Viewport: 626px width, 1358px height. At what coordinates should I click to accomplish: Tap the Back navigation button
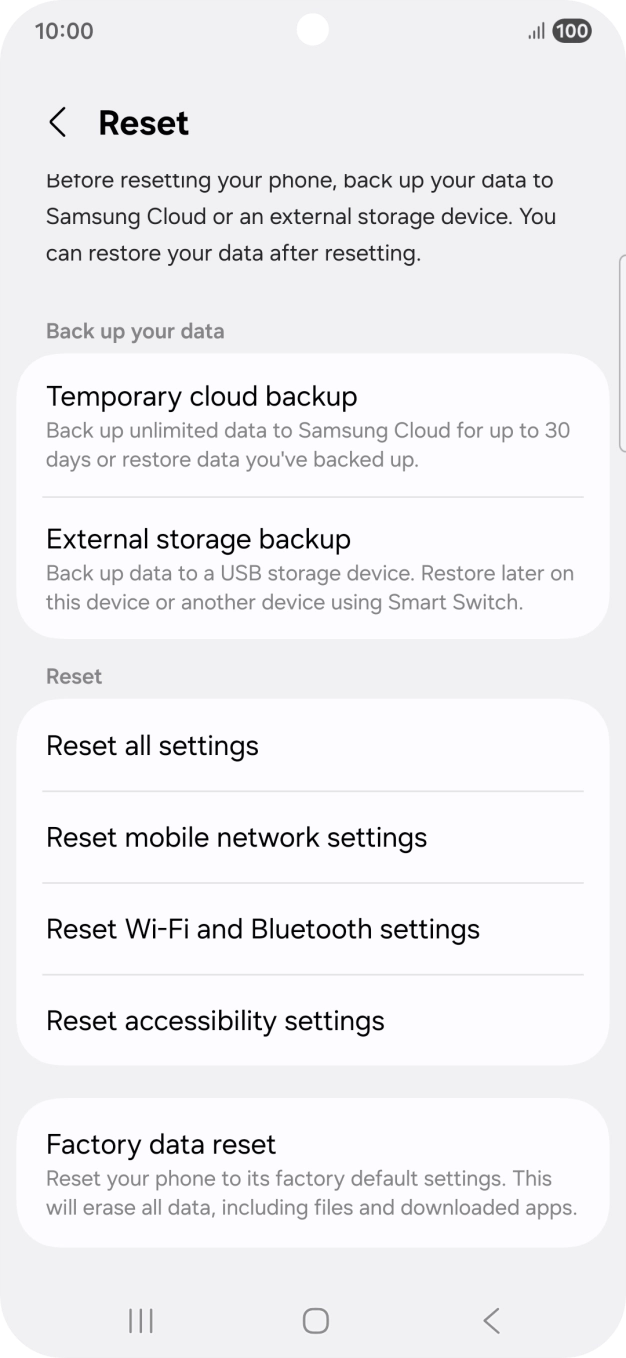[491, 1320]
